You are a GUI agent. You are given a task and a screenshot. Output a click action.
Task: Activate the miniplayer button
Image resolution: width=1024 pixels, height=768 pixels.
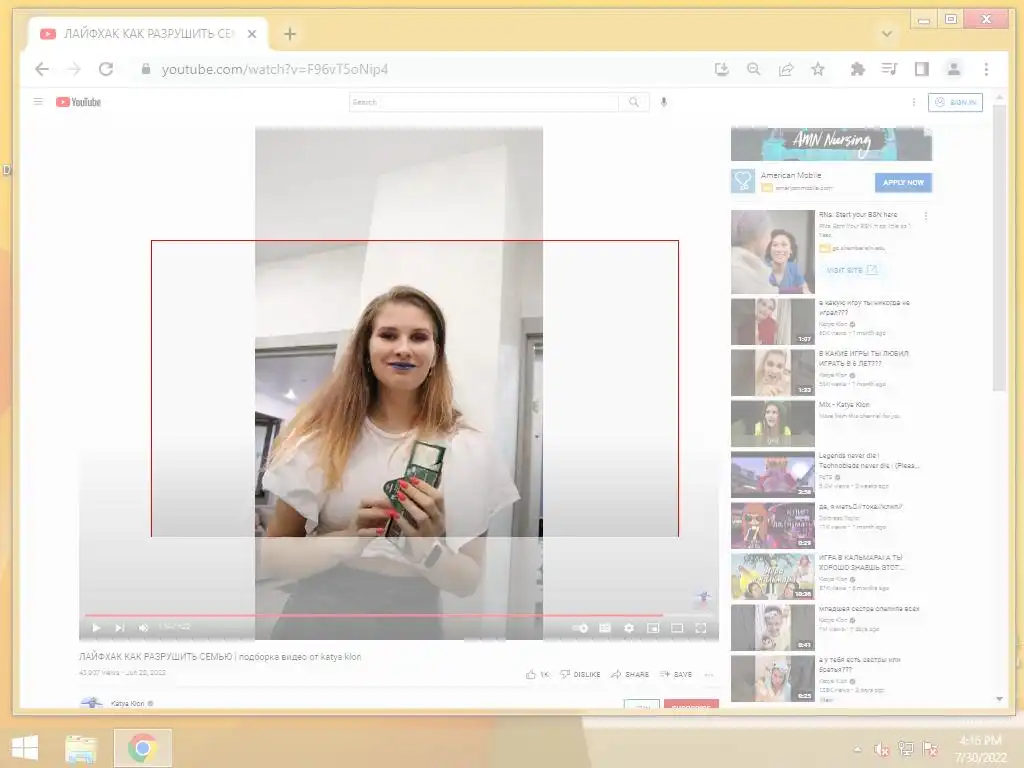pyautogui.click(x=653, y=628)
